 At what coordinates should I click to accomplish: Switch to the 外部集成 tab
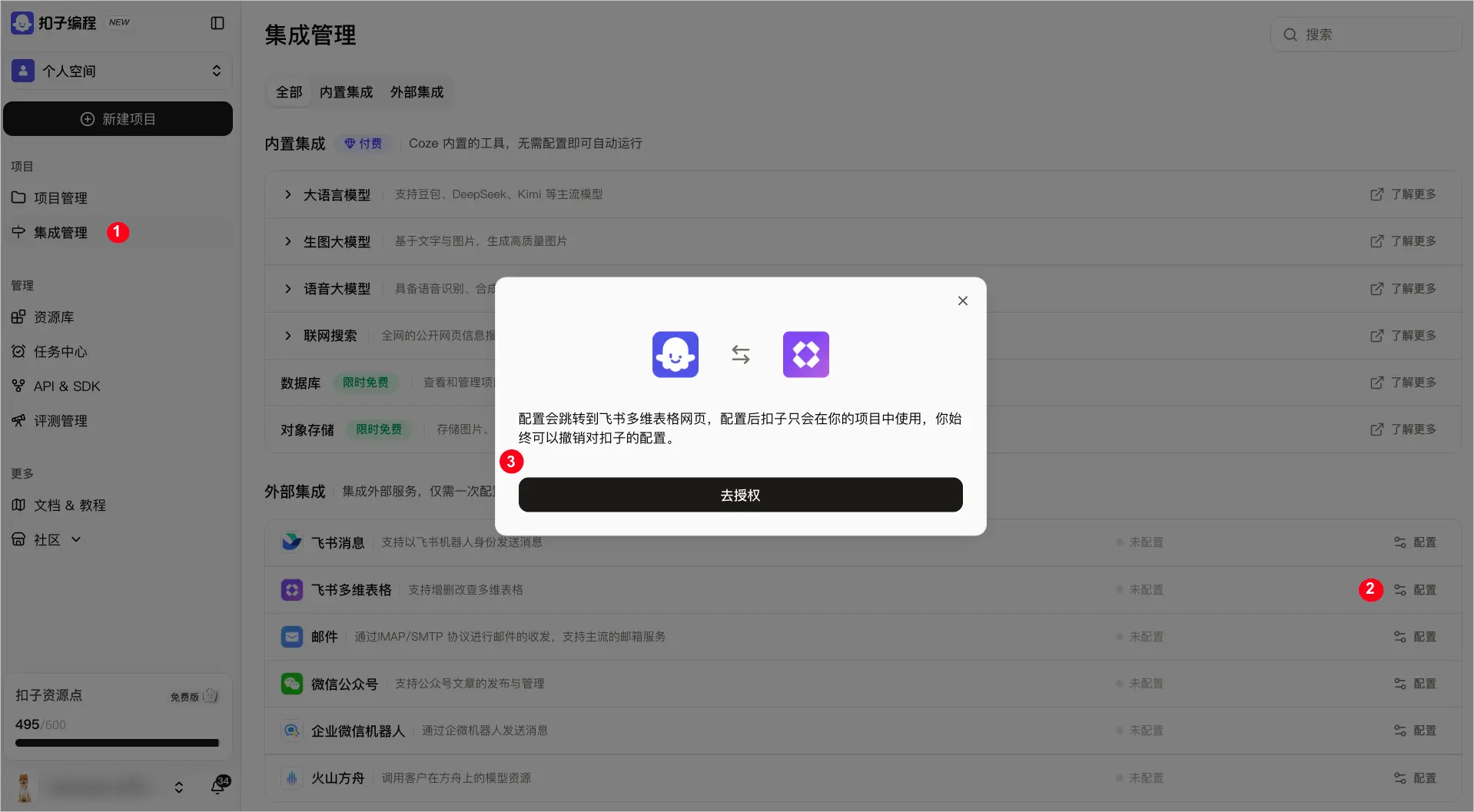417,92
